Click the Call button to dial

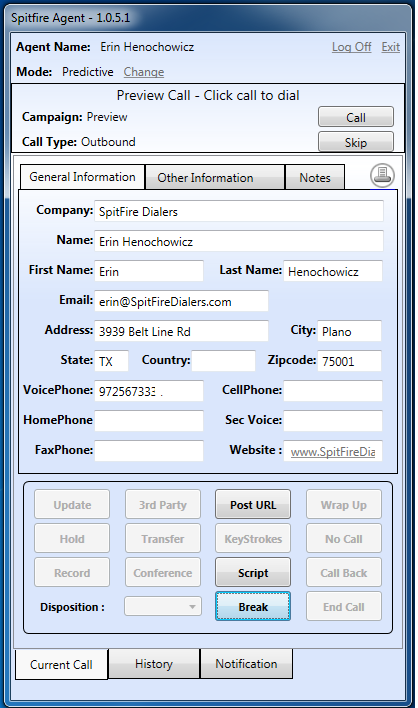356,117
